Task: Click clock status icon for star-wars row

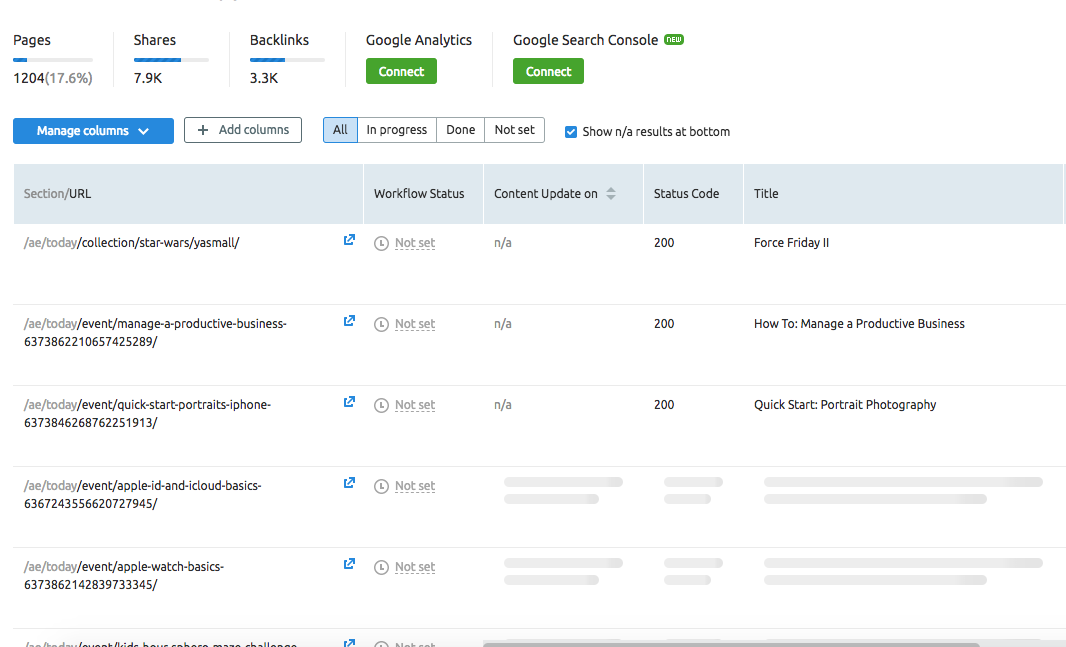Action: [381, 243]
